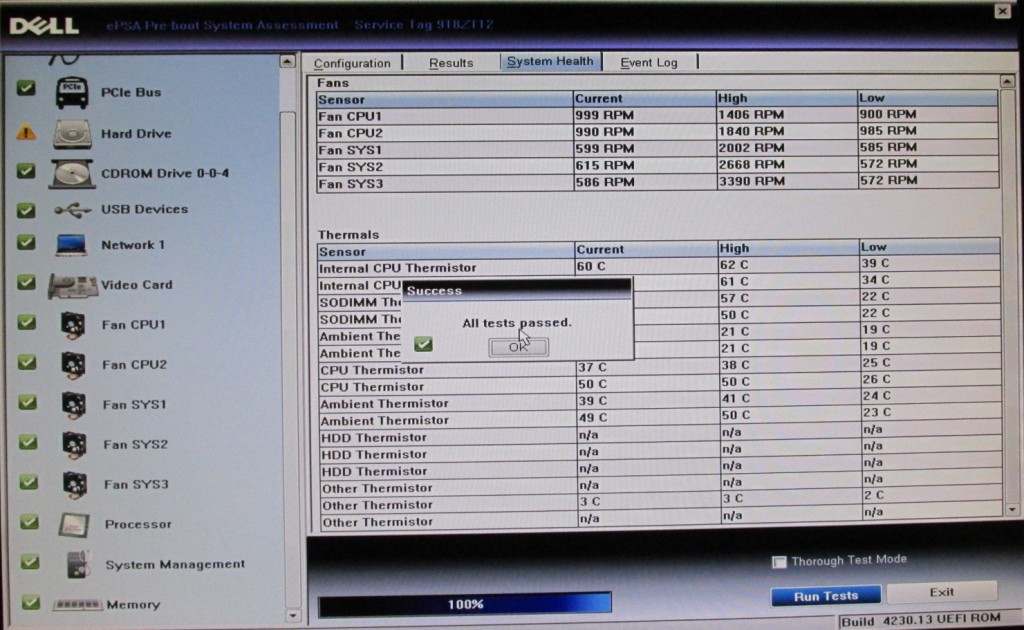This screenshot has height=630, width=1024.
Task: Click the Fans table Current column header
Action: (x=645, y=99)
